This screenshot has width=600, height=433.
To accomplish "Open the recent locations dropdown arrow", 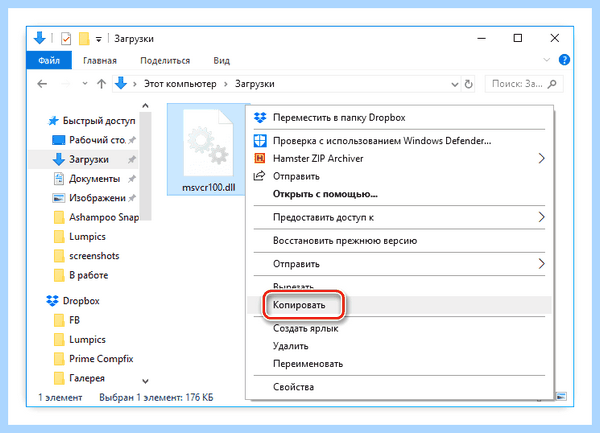I will click(x=85, y=84).
